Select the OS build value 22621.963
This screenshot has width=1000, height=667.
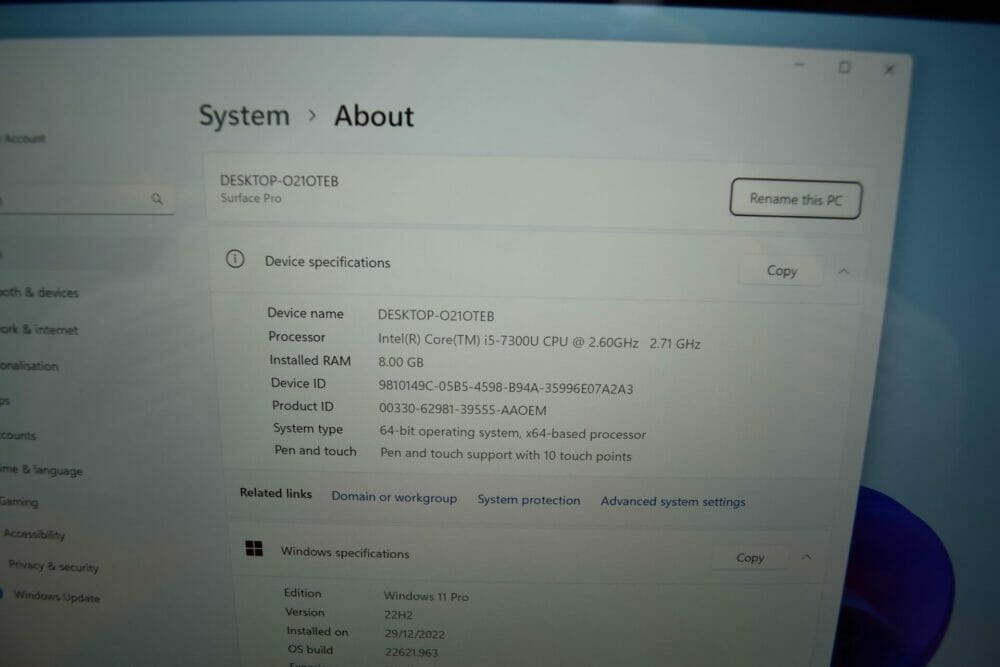click(x=411, y=652)
